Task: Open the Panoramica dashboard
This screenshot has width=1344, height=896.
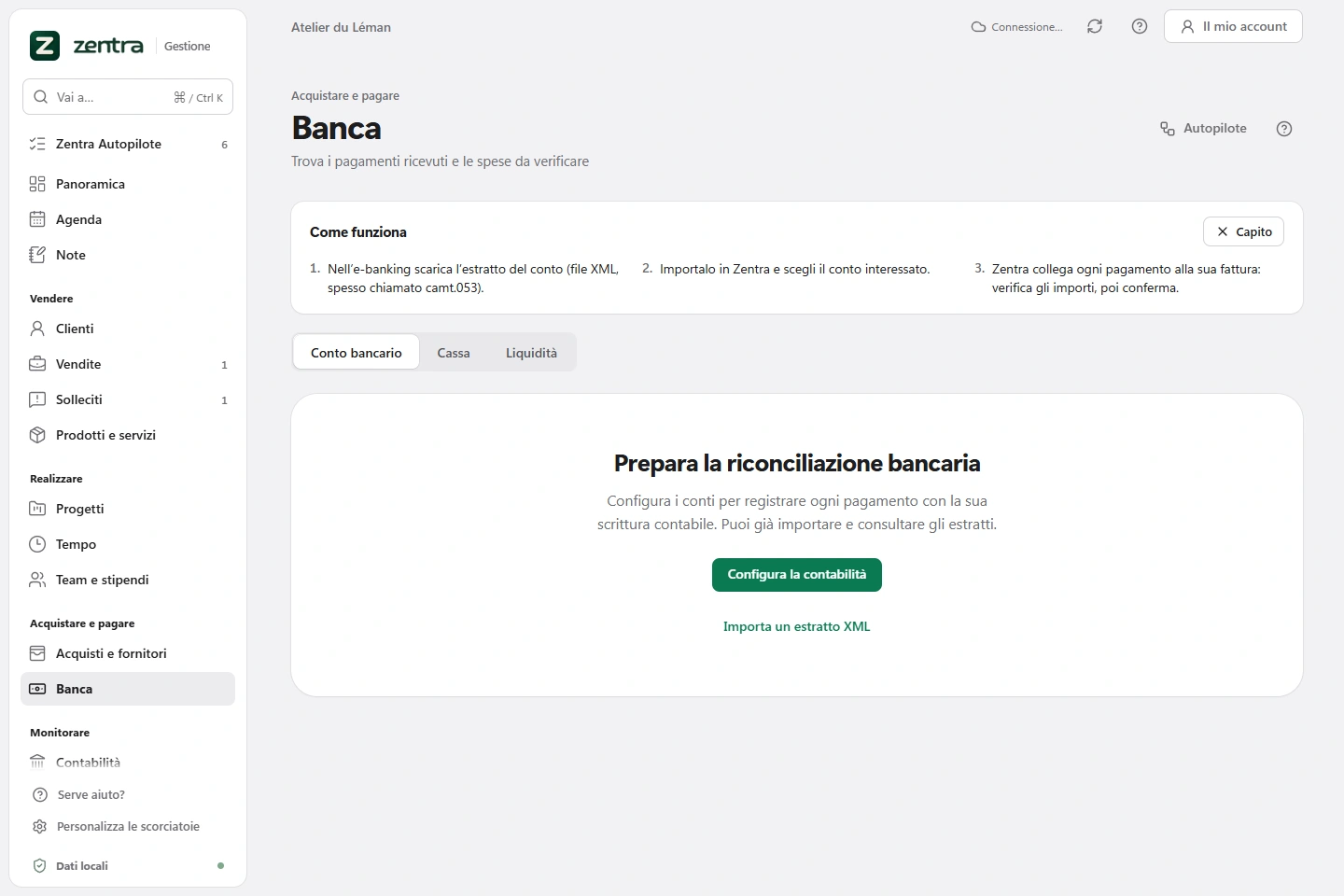Action: (x=128, y=184)
